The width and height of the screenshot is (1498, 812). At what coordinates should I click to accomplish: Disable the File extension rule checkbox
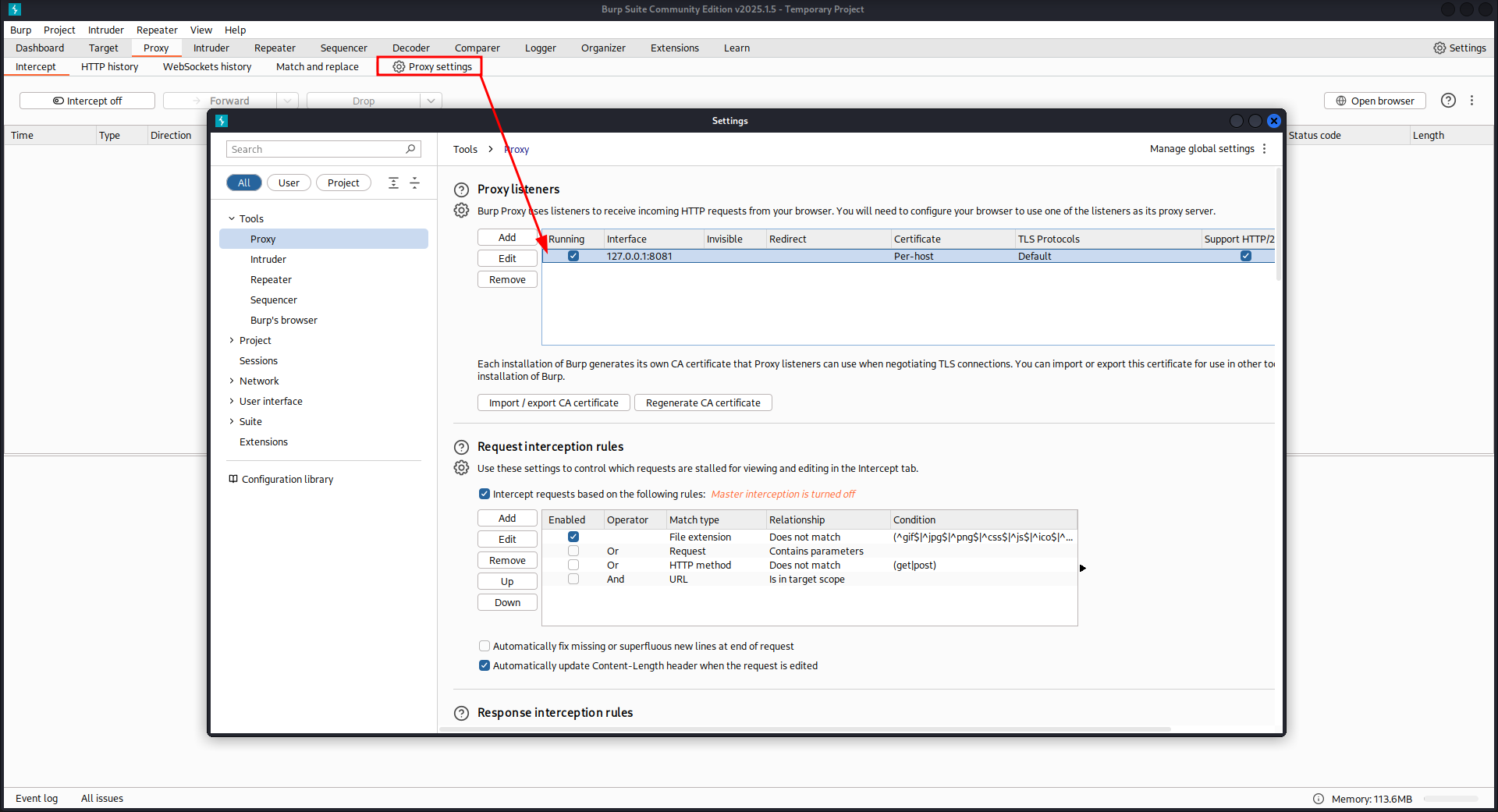[x=573, y=537]
